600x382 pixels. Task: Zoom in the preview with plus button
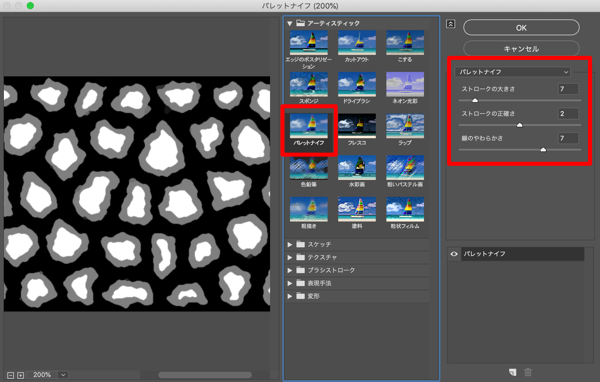point(21,375)
